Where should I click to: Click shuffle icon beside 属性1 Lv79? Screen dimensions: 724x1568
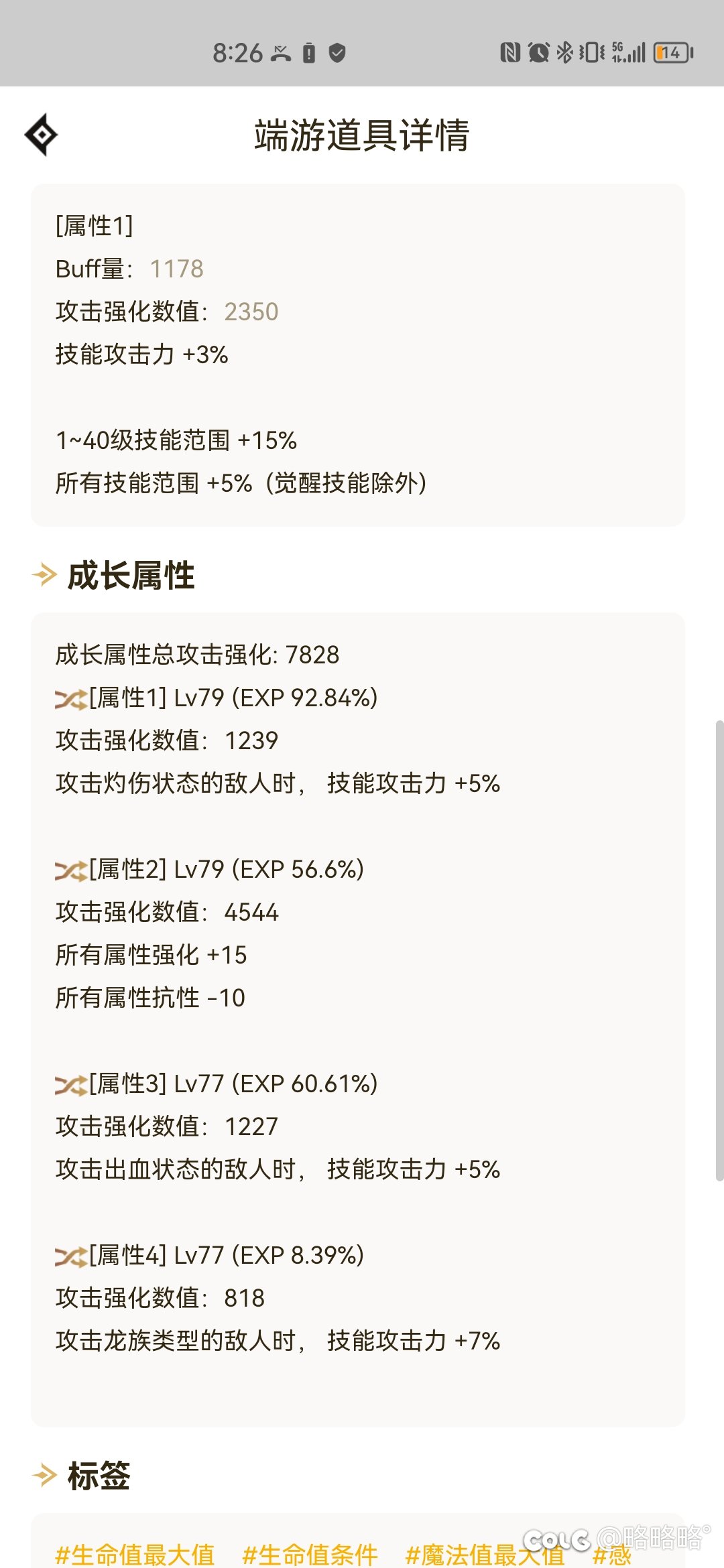(70, 700)
